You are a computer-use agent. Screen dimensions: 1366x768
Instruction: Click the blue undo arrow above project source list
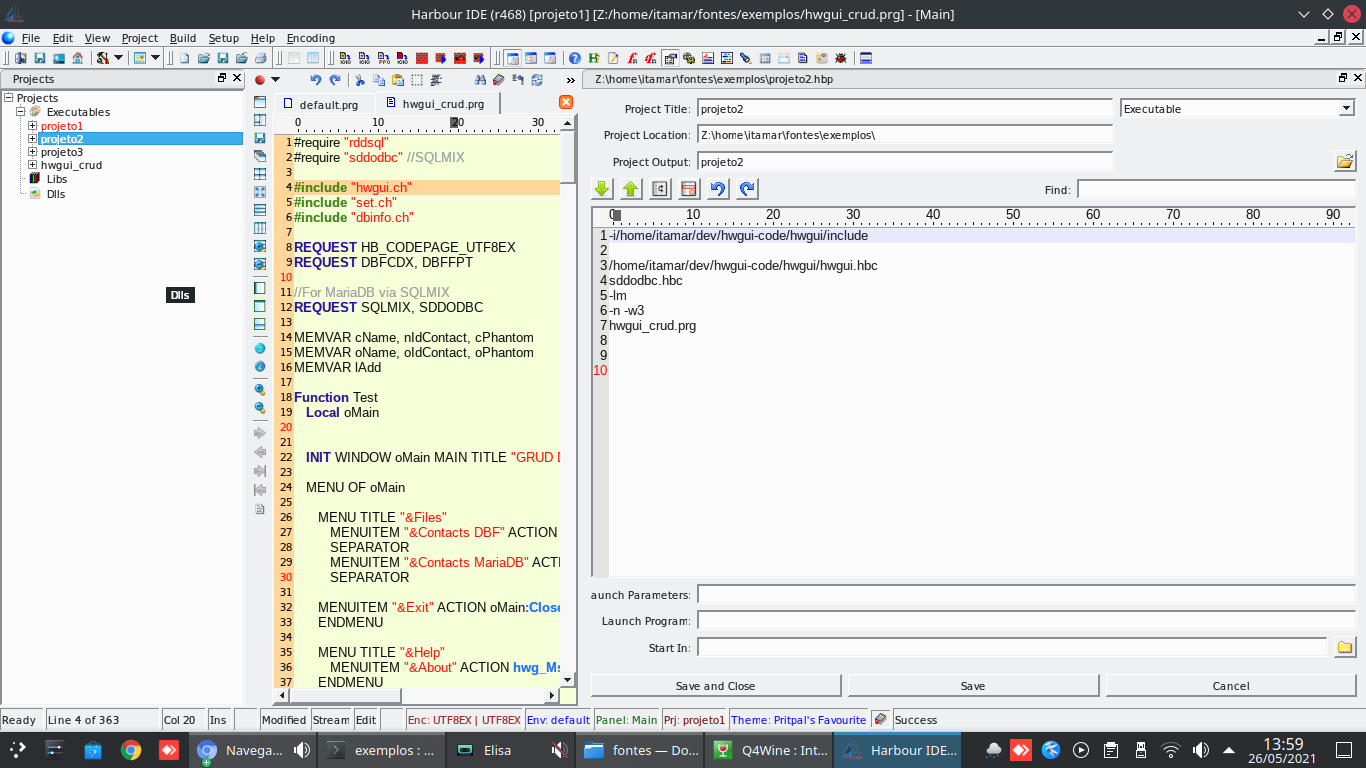point(717,189)
